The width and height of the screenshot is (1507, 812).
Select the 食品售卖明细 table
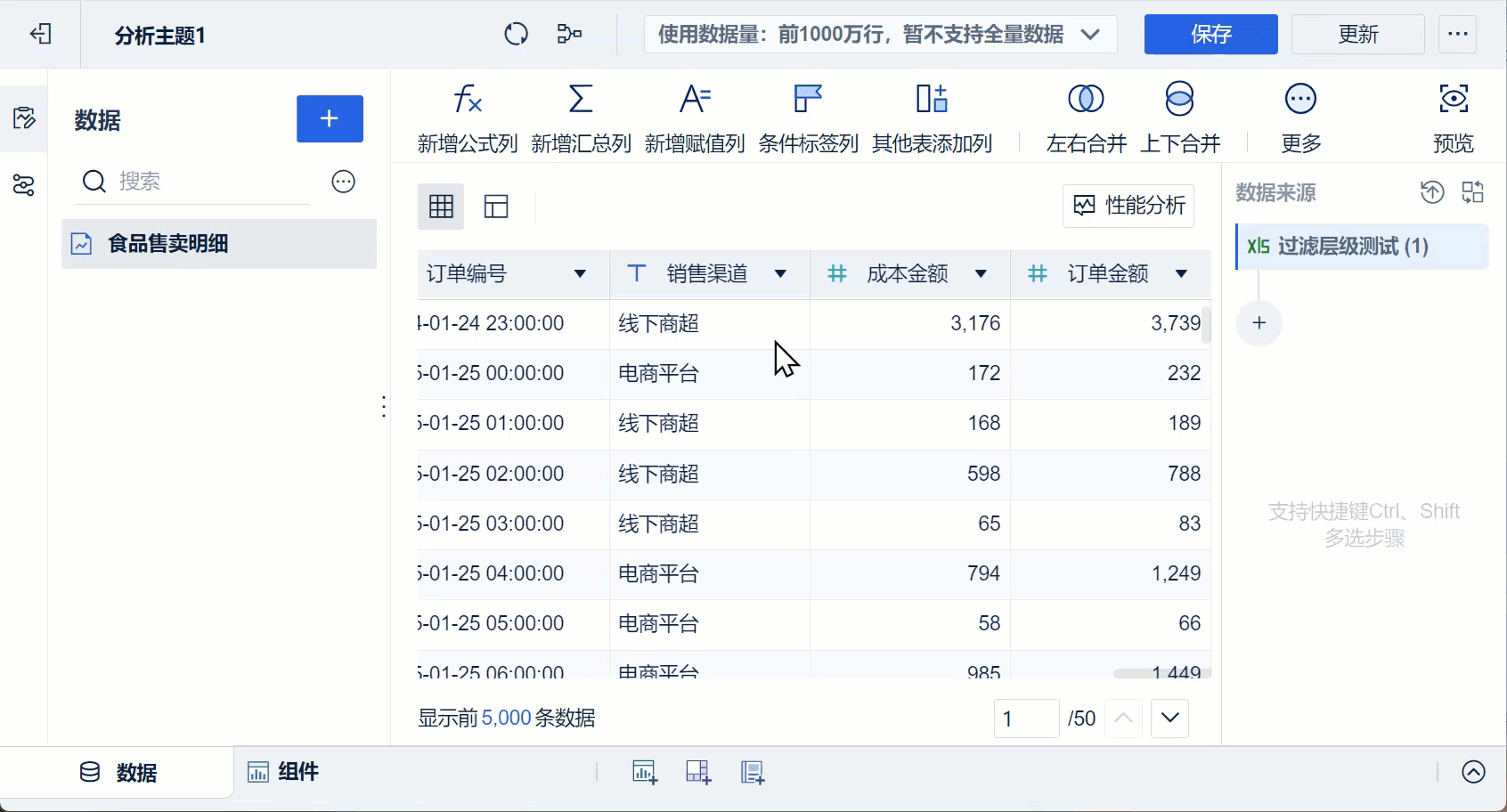pyautogui.click(x=219, y=244)
